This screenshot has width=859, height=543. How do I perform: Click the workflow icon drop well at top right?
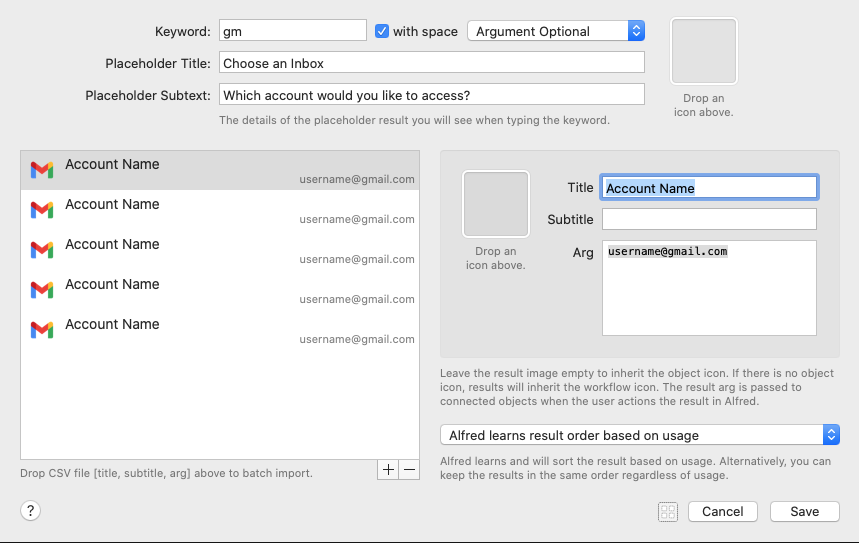704,51
